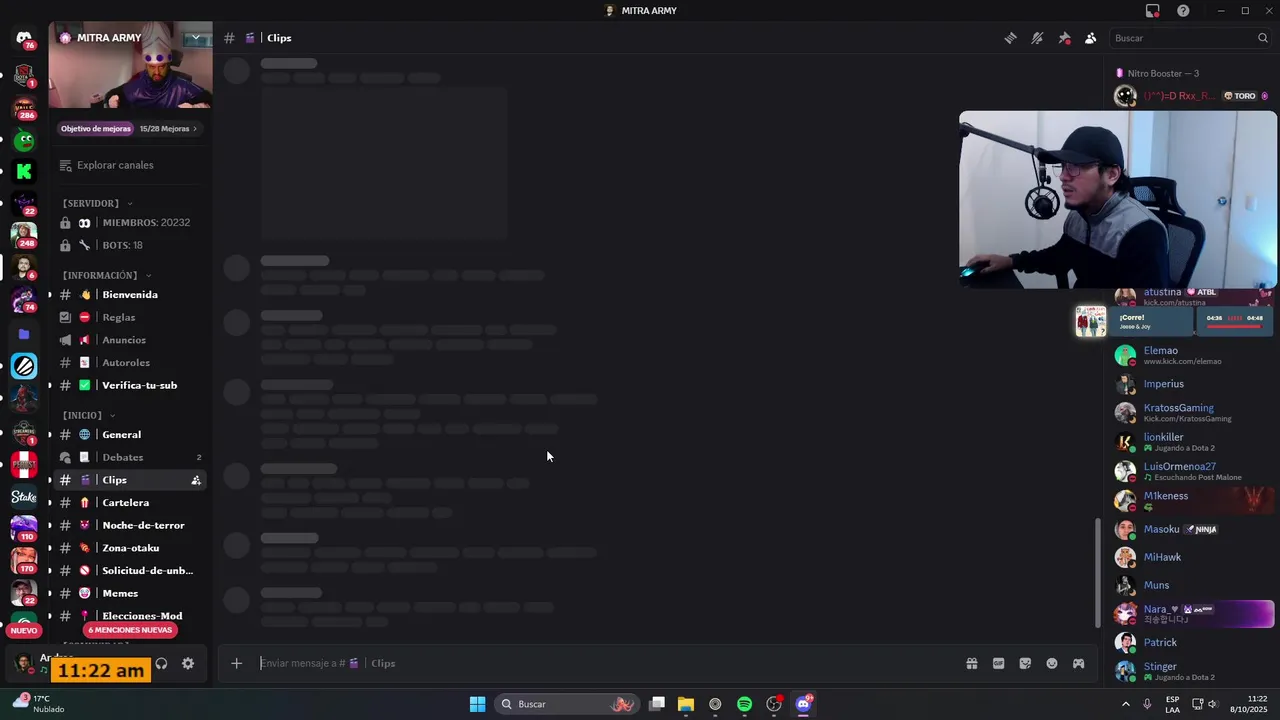Click the Objetivo de mejoras button

click(x=96, y=128)
